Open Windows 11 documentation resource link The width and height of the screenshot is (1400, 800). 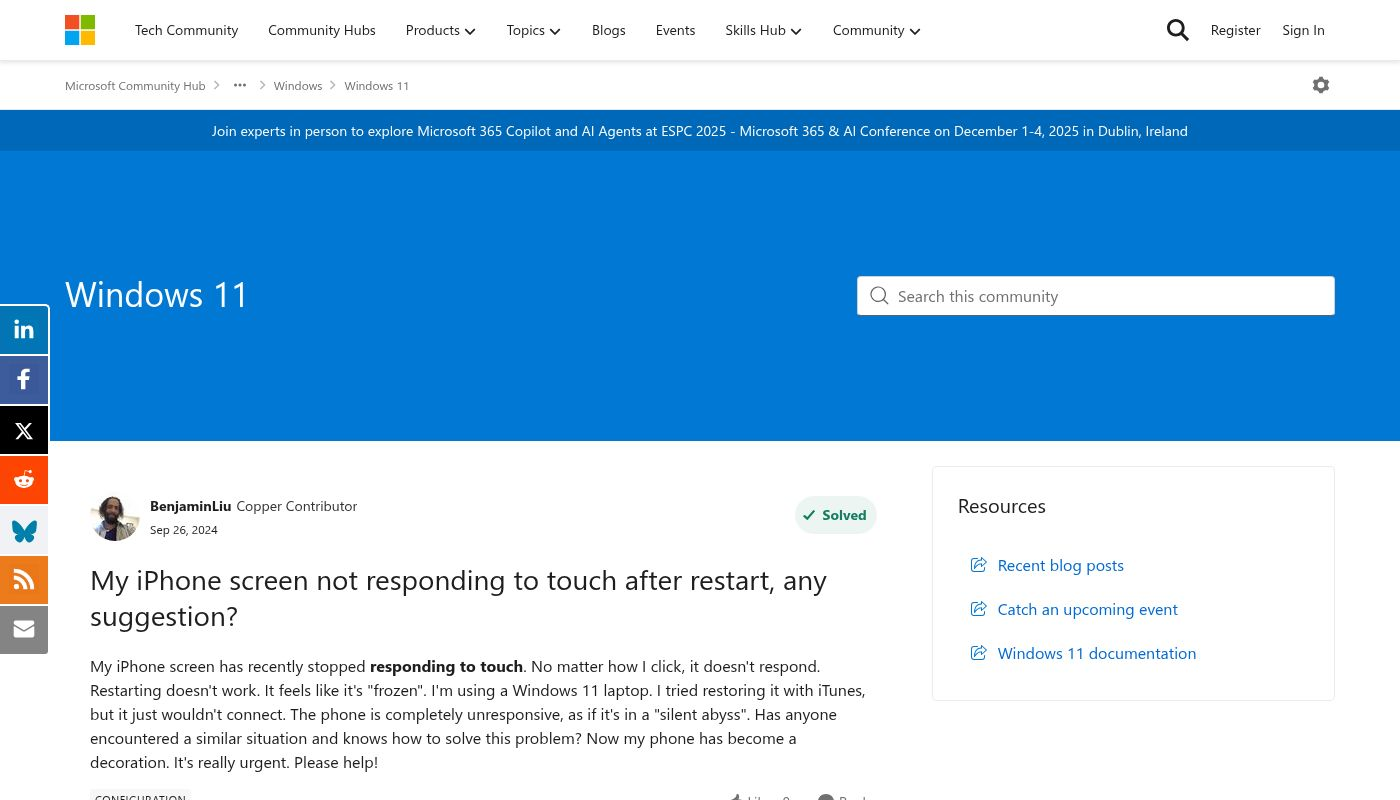(1096, 653)
